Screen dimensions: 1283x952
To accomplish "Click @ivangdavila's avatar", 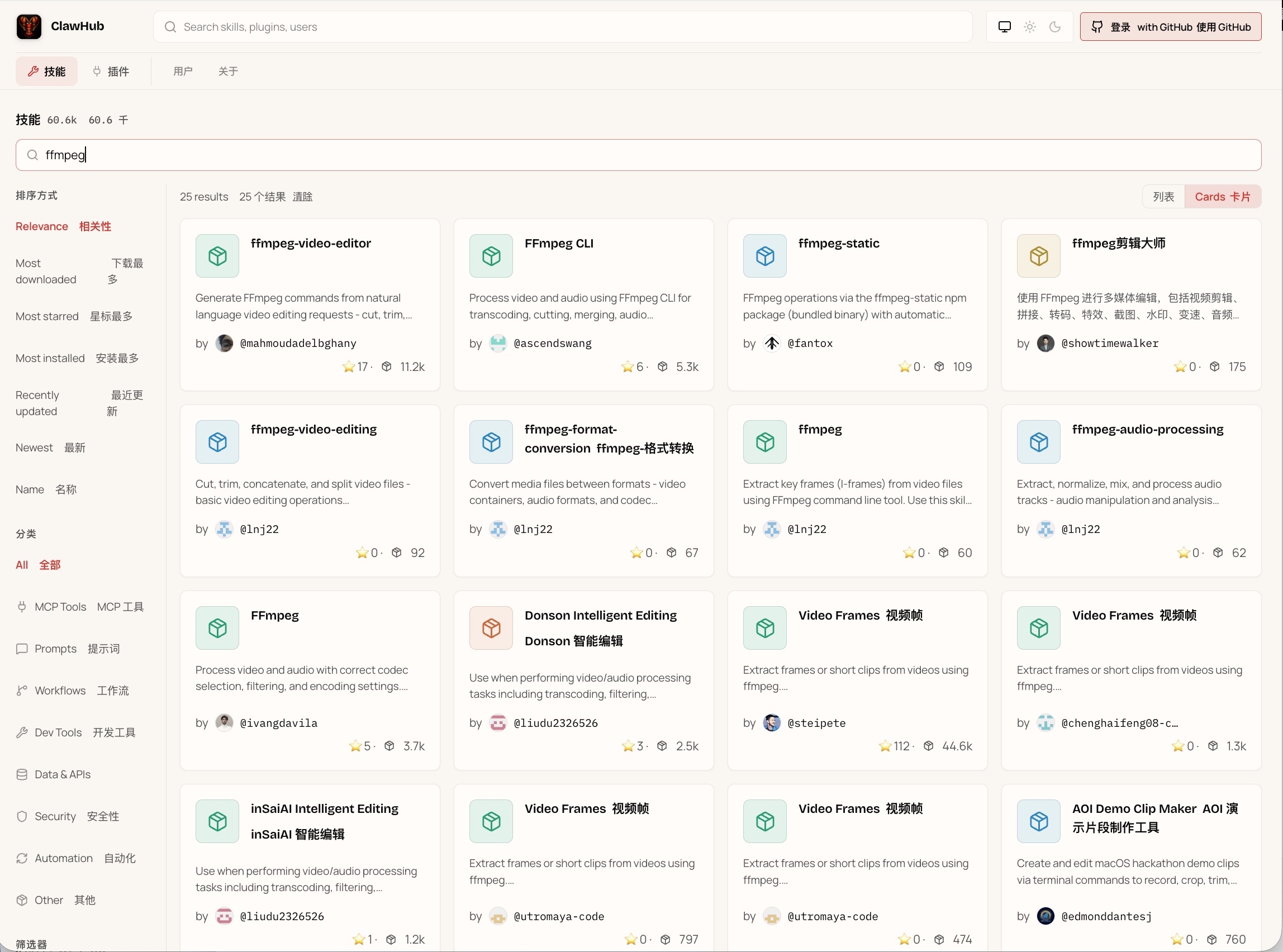I will pyautogui.click(x=224, y=722).
